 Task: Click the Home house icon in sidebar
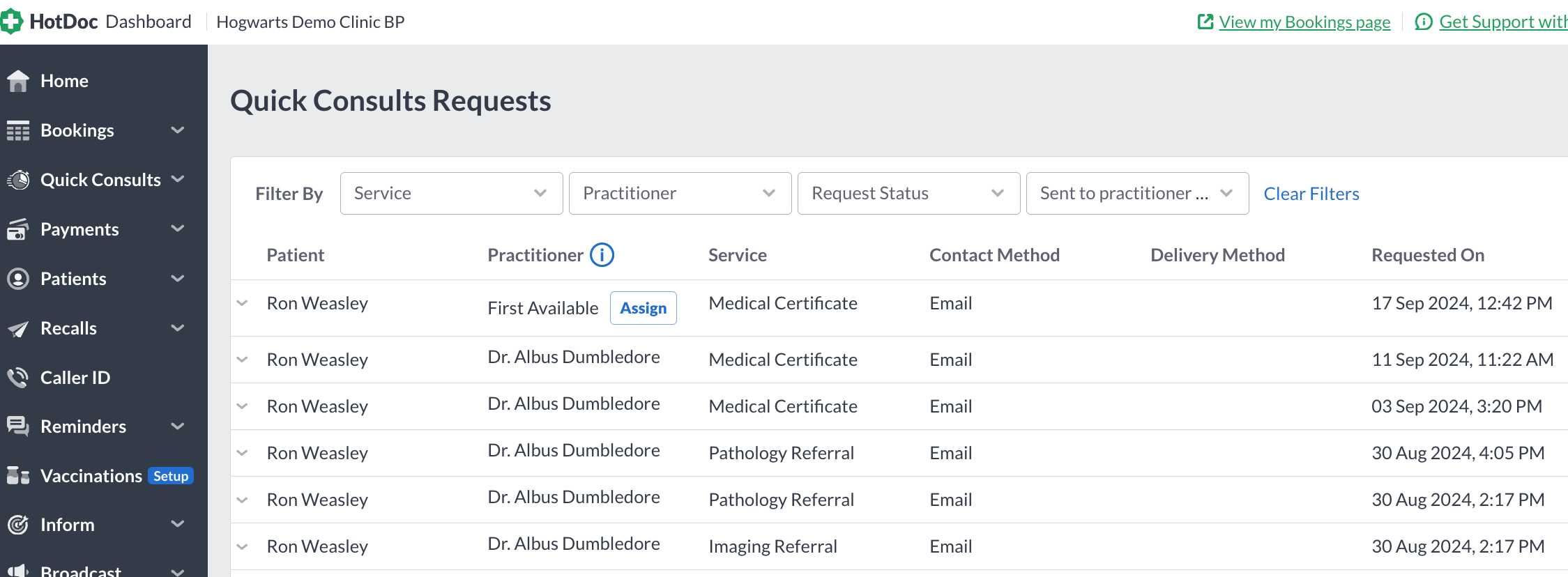pyautogui.click(x=18, y=81)
